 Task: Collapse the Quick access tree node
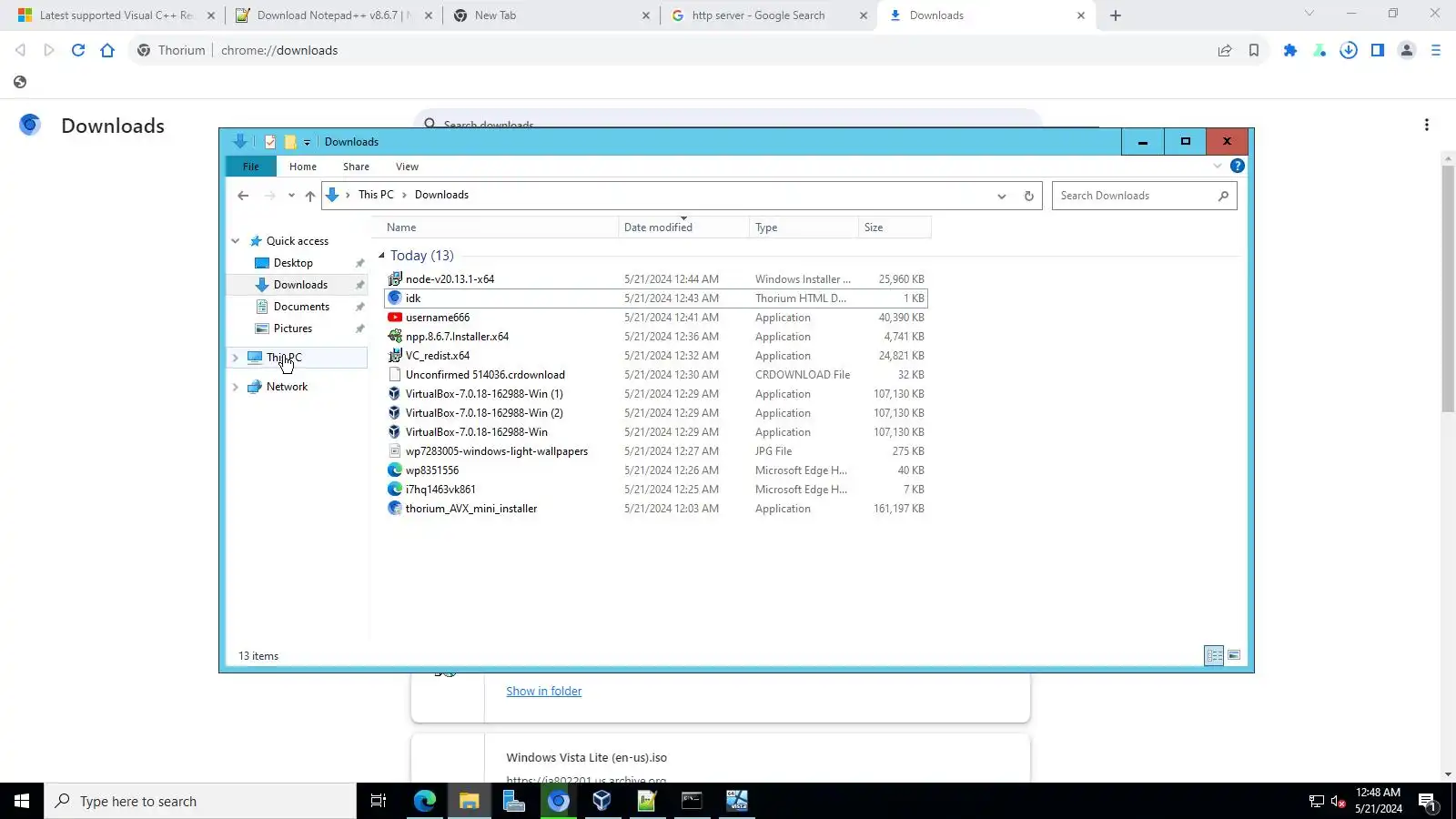click(235, 241)
